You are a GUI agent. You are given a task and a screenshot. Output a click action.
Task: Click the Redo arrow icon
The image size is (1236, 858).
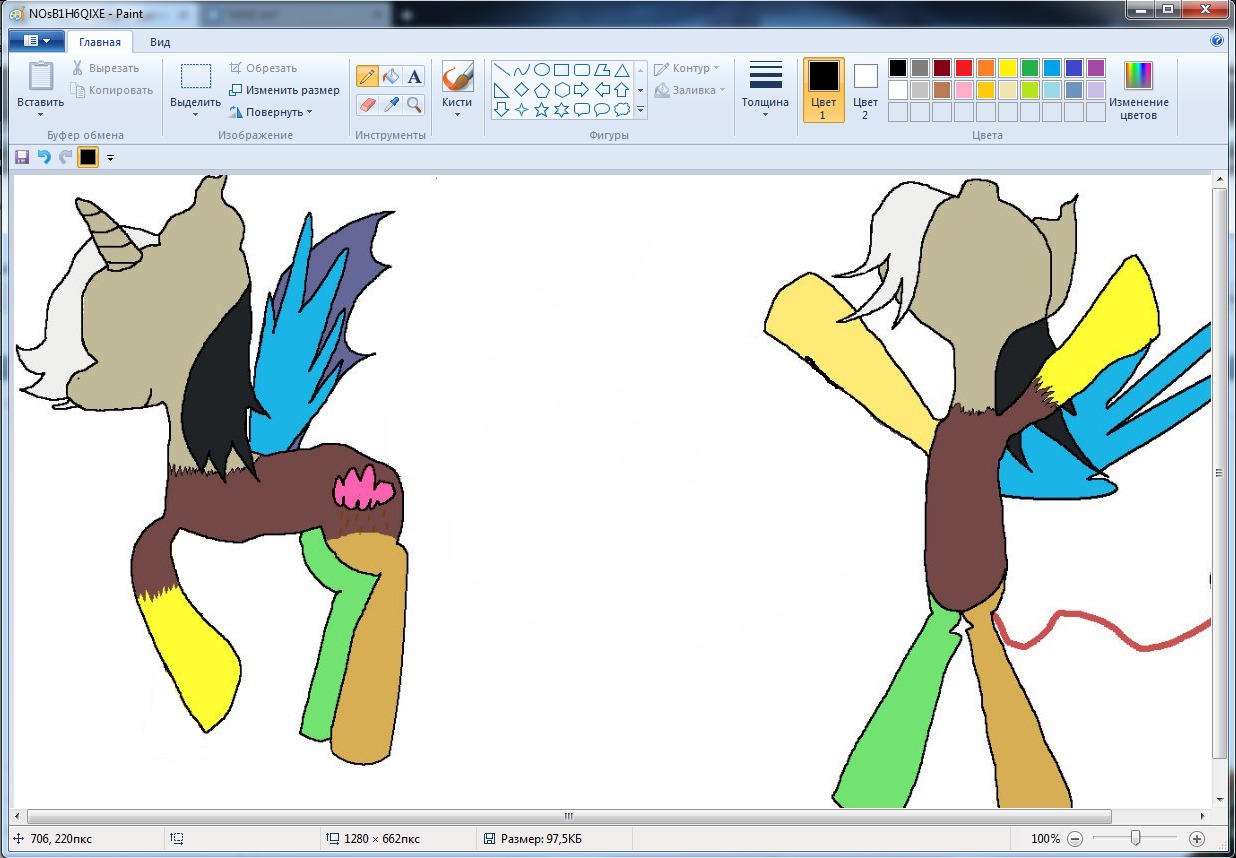tap(65, 157)
